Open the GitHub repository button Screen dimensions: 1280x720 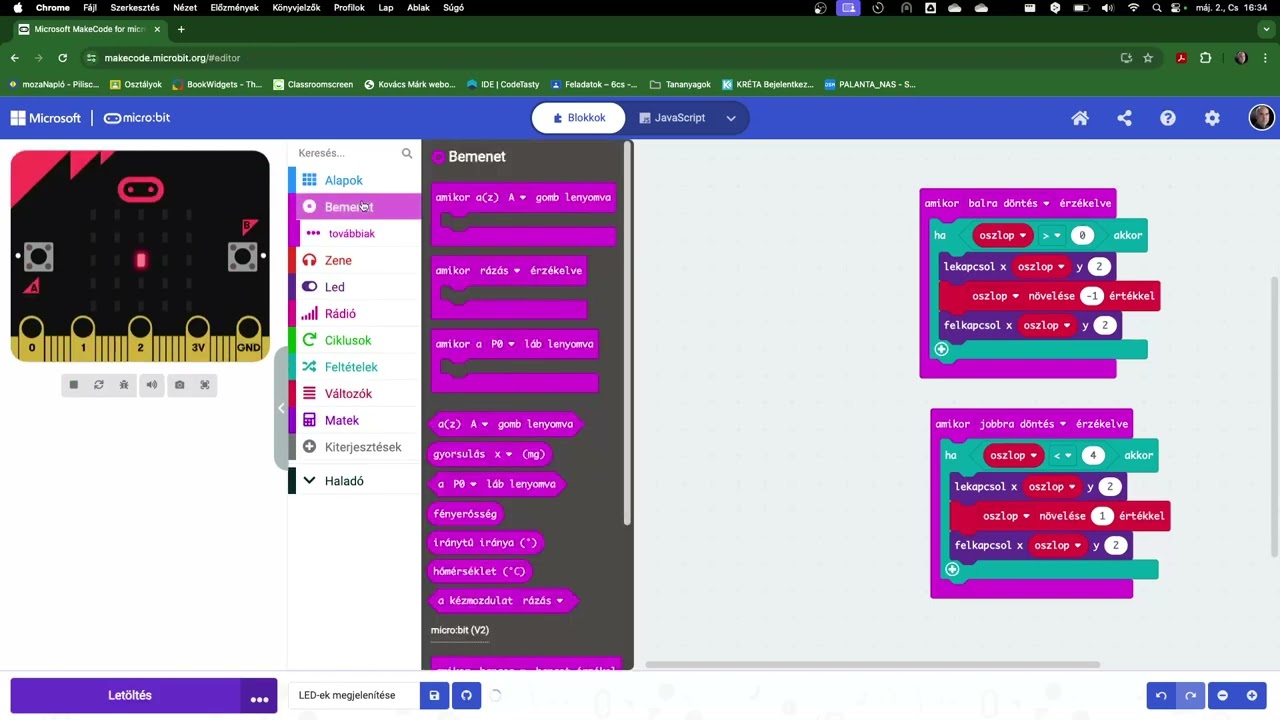[466, 695]
